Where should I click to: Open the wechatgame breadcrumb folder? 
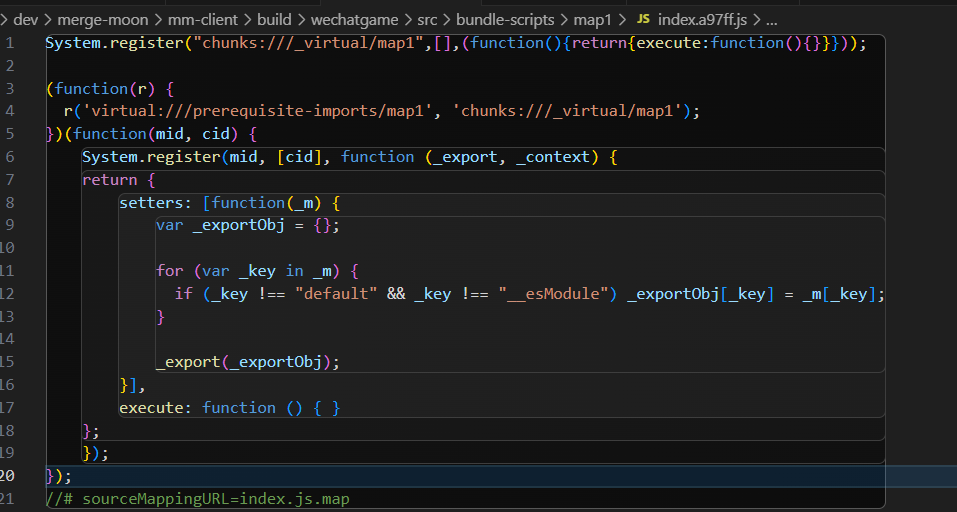pyautogui.click(x=356, y=20)
